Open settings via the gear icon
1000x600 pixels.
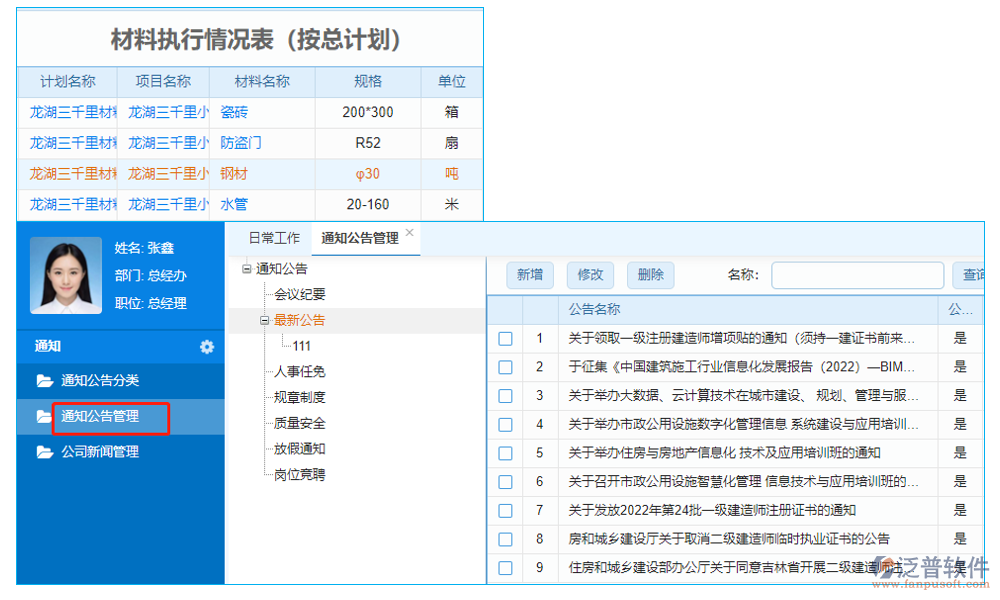pos(207,347)
